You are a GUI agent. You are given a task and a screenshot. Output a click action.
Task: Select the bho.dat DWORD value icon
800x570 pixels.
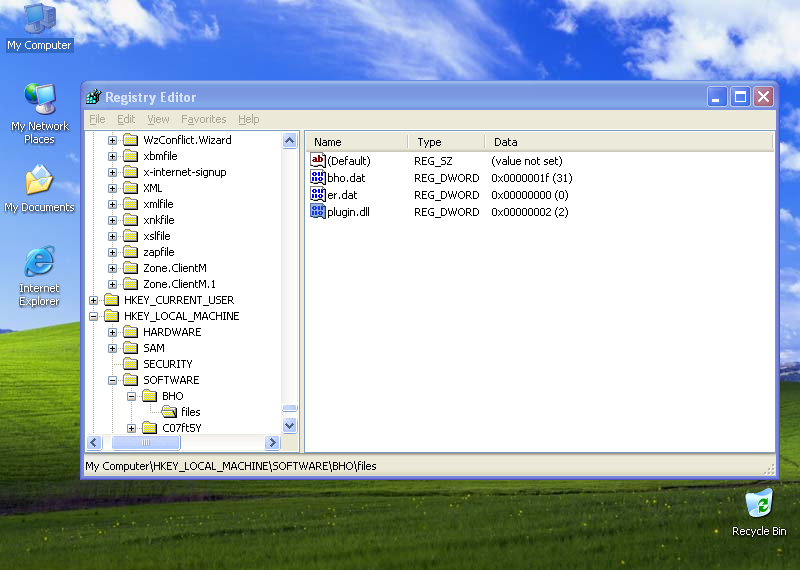[317, 178]
